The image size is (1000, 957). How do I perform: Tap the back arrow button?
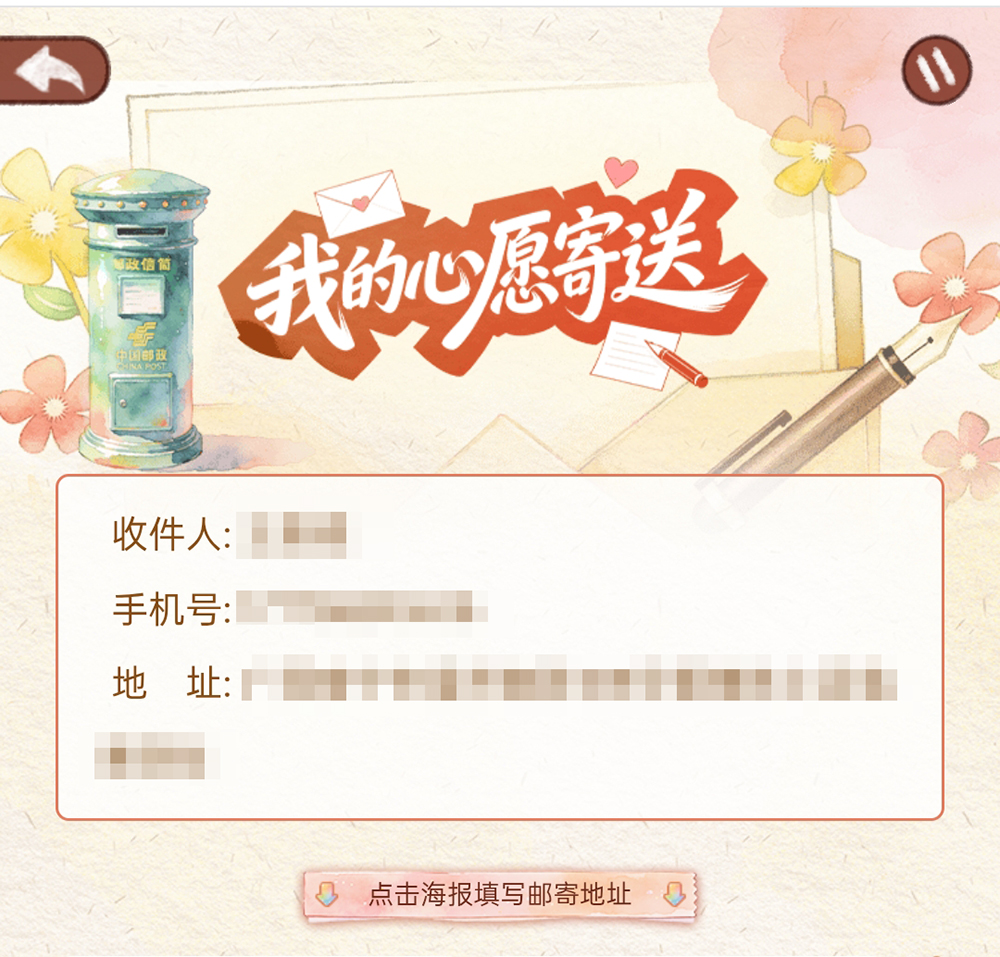click(x=54, y=70)
